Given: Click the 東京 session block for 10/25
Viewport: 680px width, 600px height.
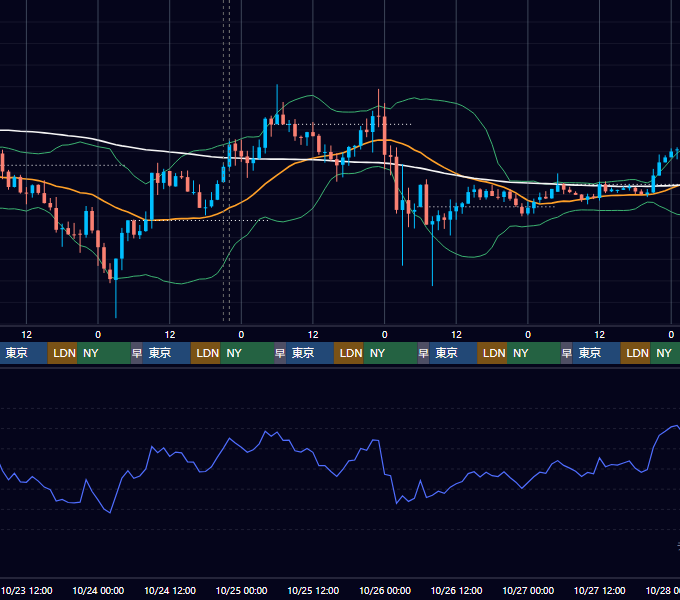Looking at the screenshot, I should [x=310, y=353].
